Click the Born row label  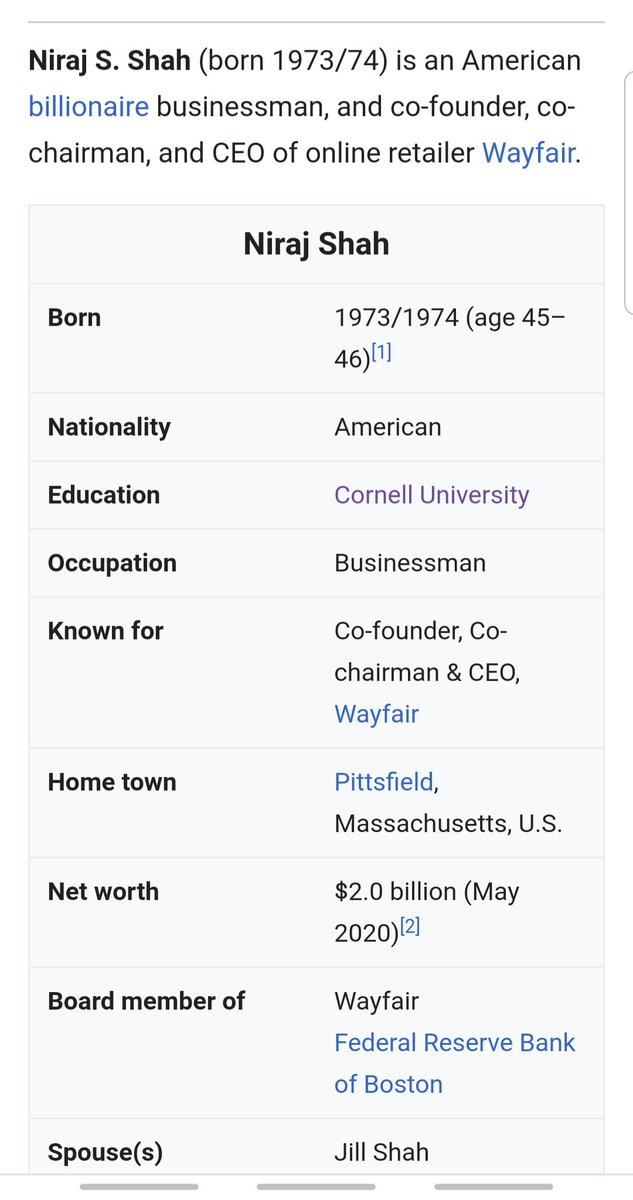pyautogui.click(x=75, y=318)
